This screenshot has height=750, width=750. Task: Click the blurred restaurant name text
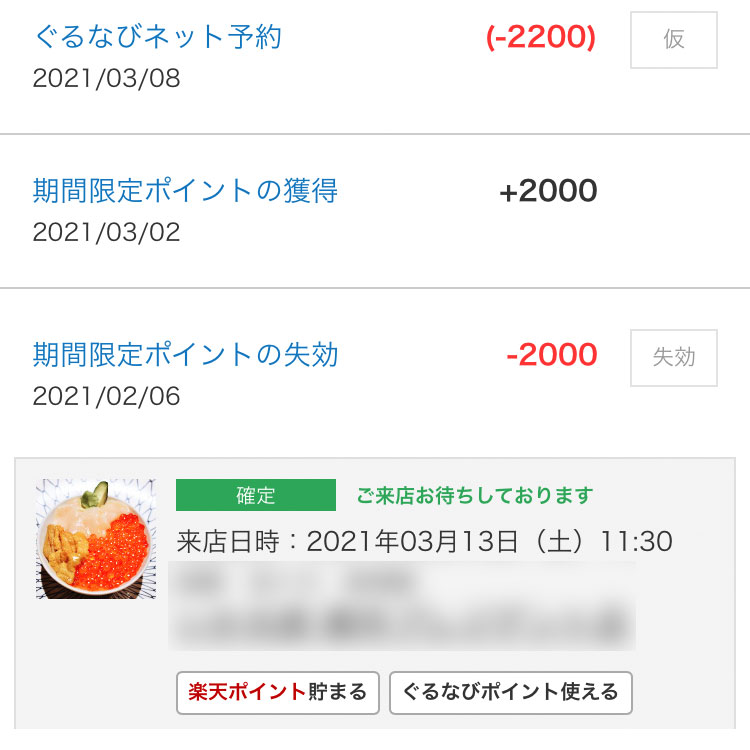[x=297, y=583]
